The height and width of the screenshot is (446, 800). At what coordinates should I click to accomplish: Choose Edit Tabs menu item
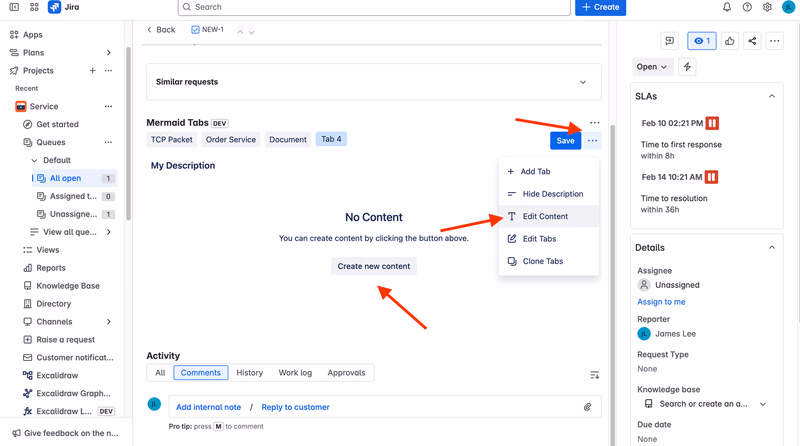point(548,239)
